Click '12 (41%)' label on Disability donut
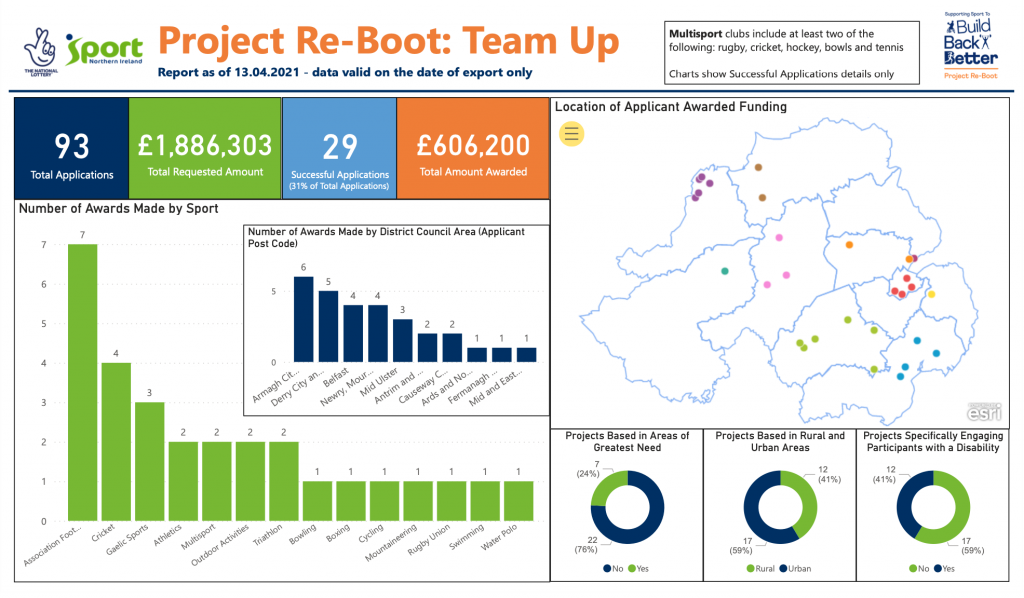The image size is (1024, 598). click(885, 474)
